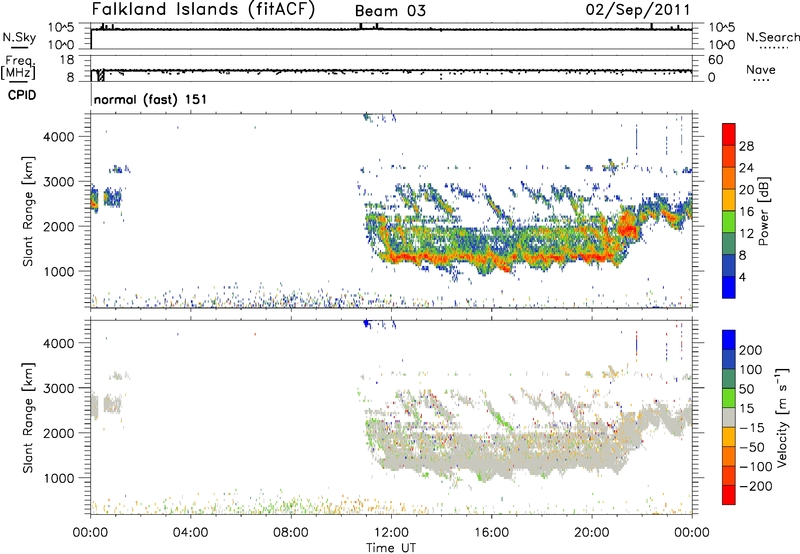Click the 'Beam 03' label
This screenshot has height=554, width=800.
tap(390, 11)
